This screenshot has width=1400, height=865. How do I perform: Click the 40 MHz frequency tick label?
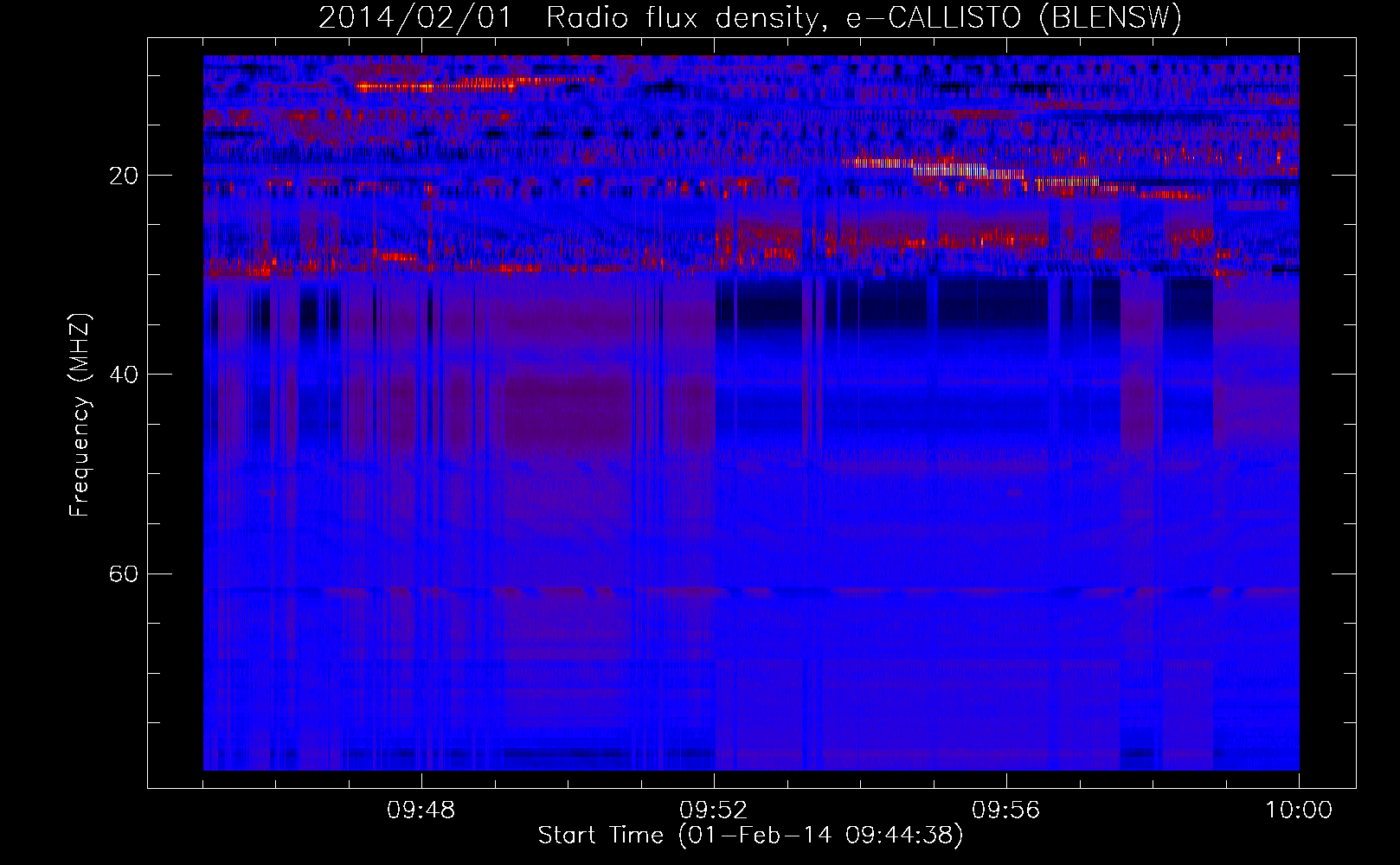tap(124, 375)
